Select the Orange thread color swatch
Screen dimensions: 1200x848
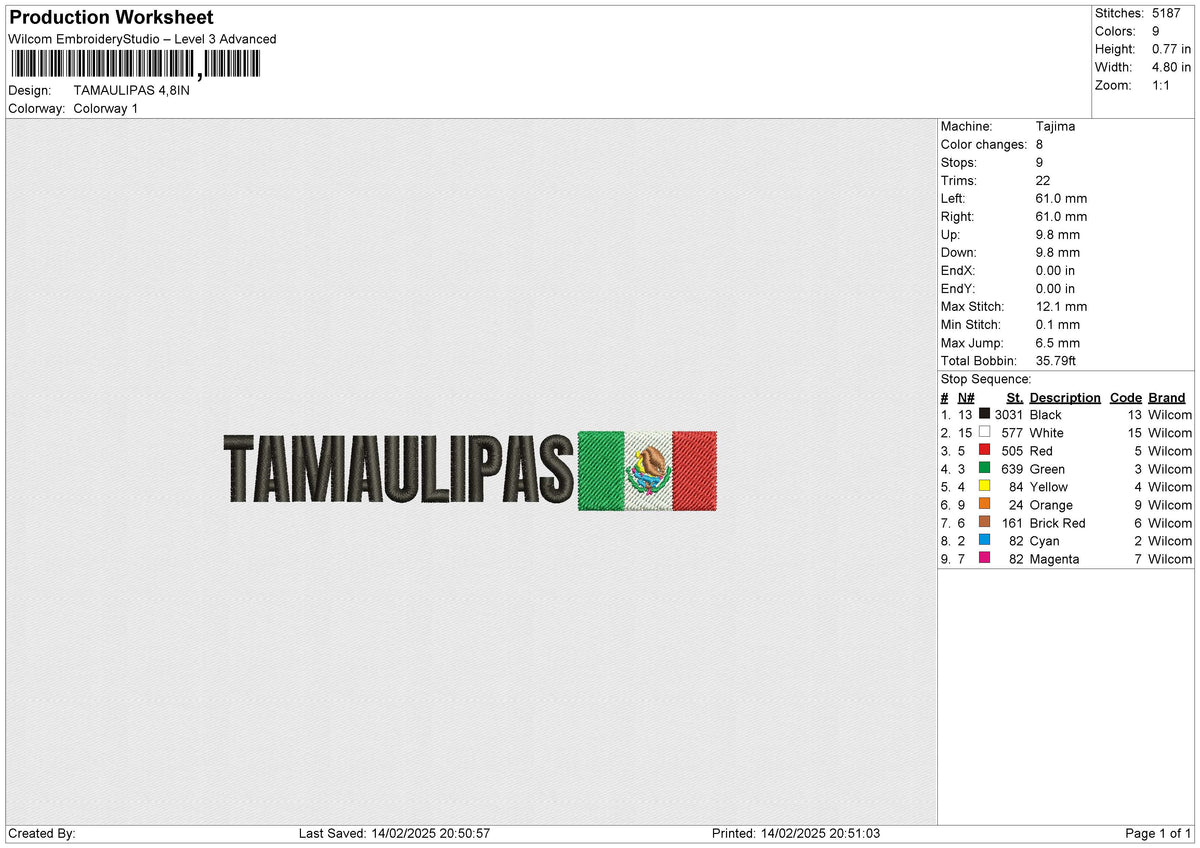coord(985,504)
